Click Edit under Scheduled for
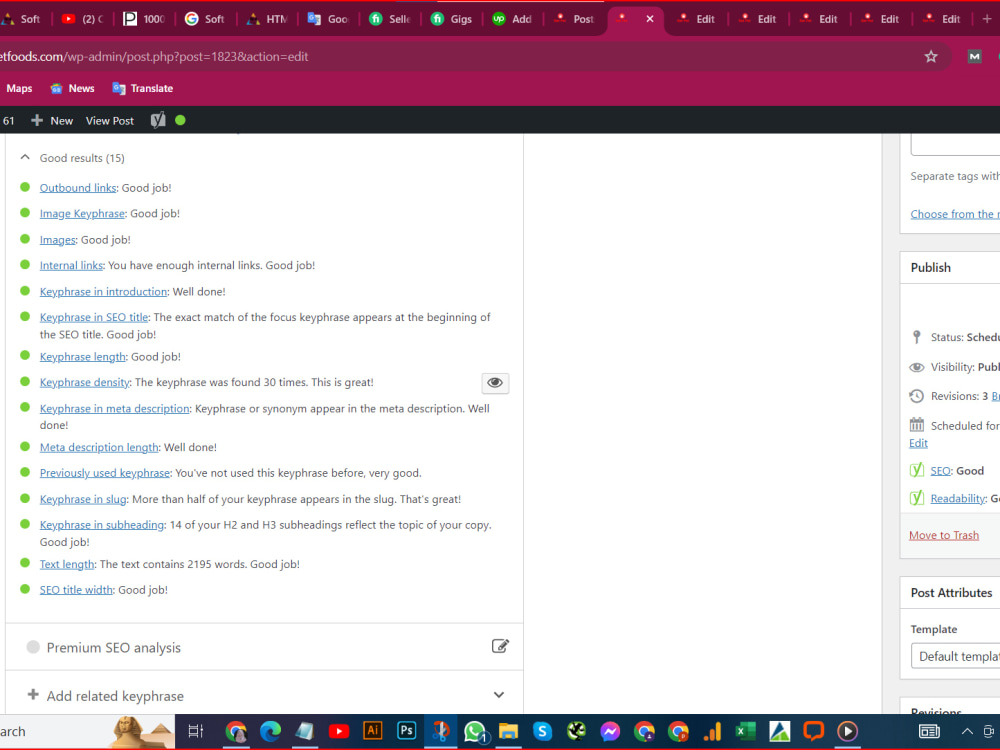 [918, 443]
